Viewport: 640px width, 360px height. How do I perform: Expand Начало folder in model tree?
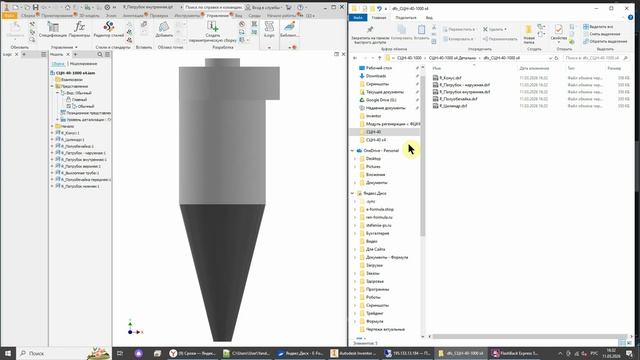(52, 127)
